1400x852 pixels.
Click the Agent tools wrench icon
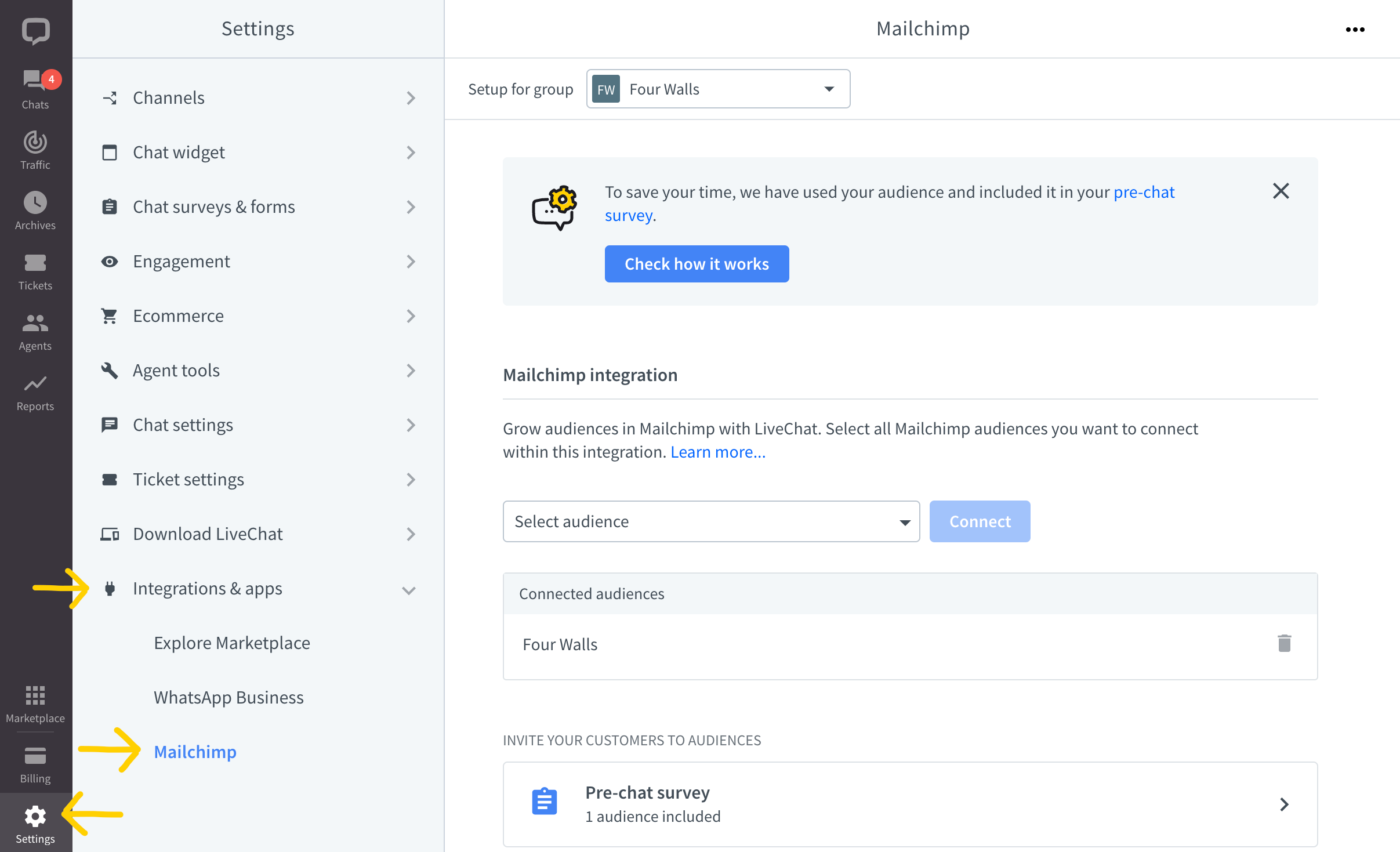(x=110, y=371)
